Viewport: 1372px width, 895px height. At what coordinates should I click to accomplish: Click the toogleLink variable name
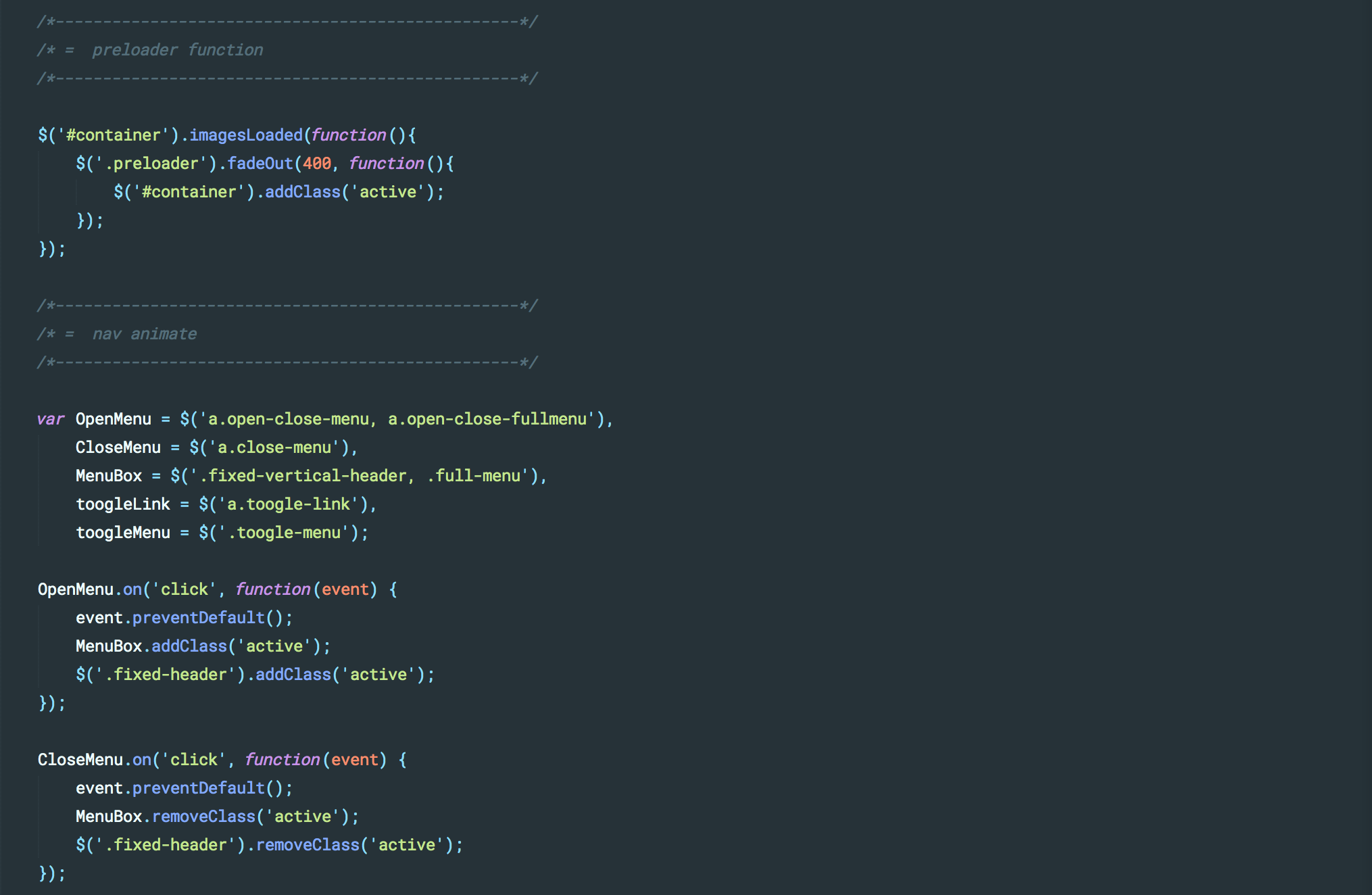click(x=123, y=504)
